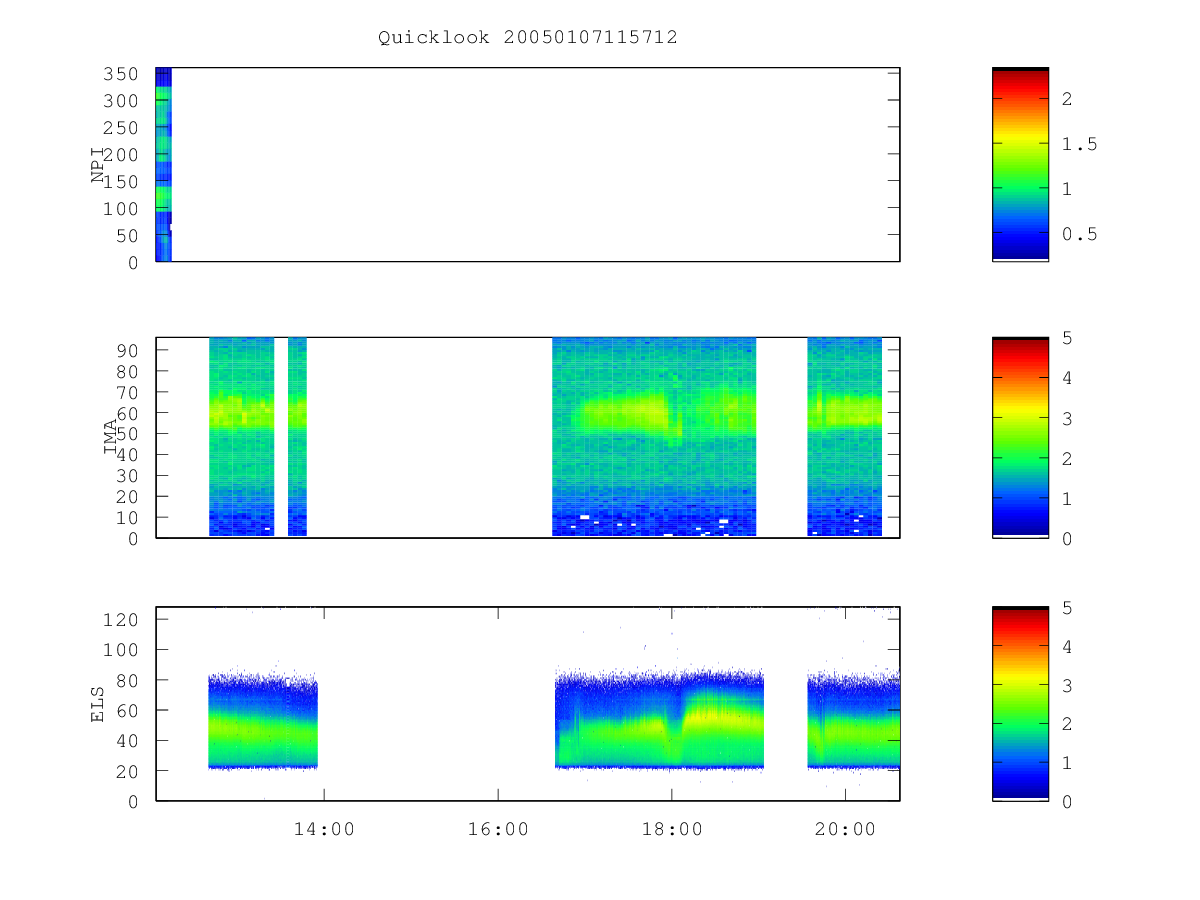
Task: Click the 100 tick label on ELS axis
Action: 121,650
